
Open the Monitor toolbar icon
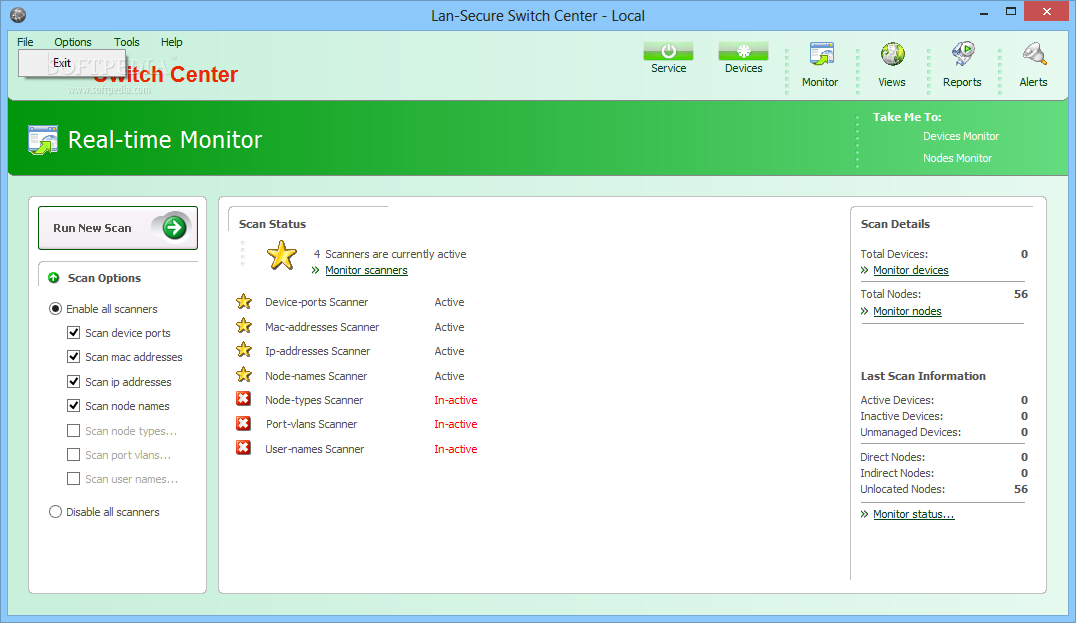(821, 54)
